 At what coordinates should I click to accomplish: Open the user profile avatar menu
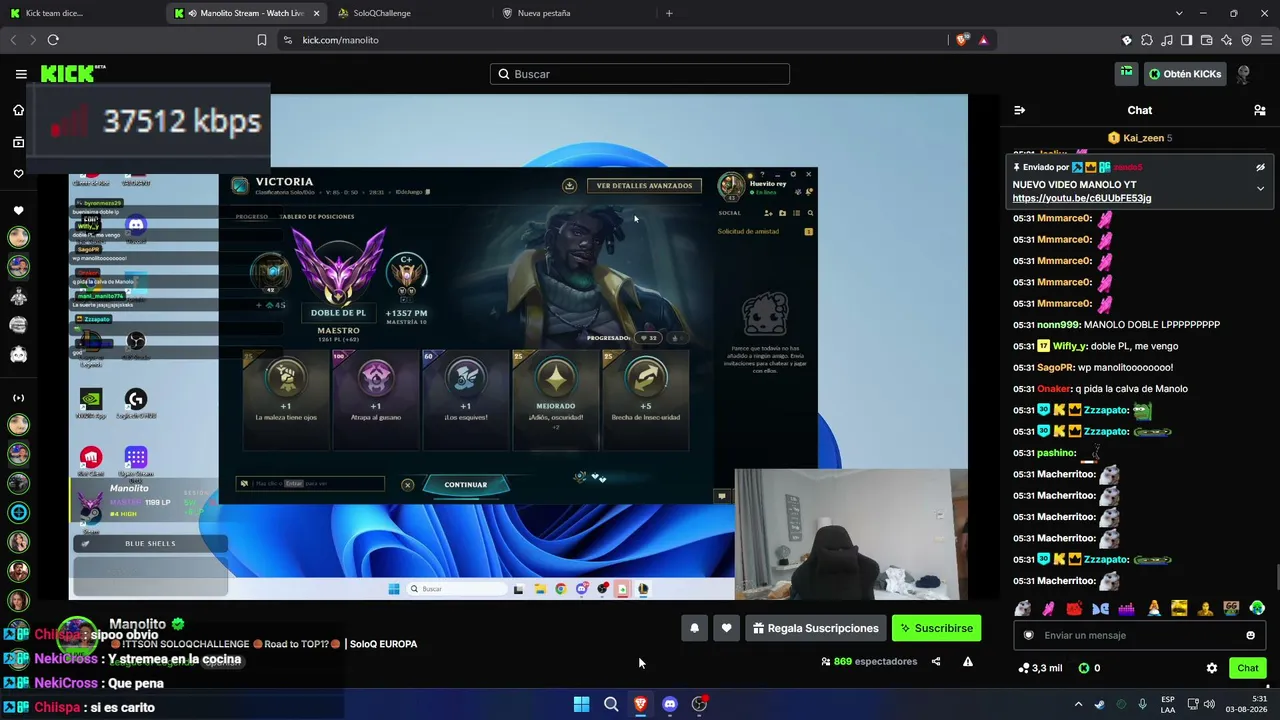point(1244,74)
